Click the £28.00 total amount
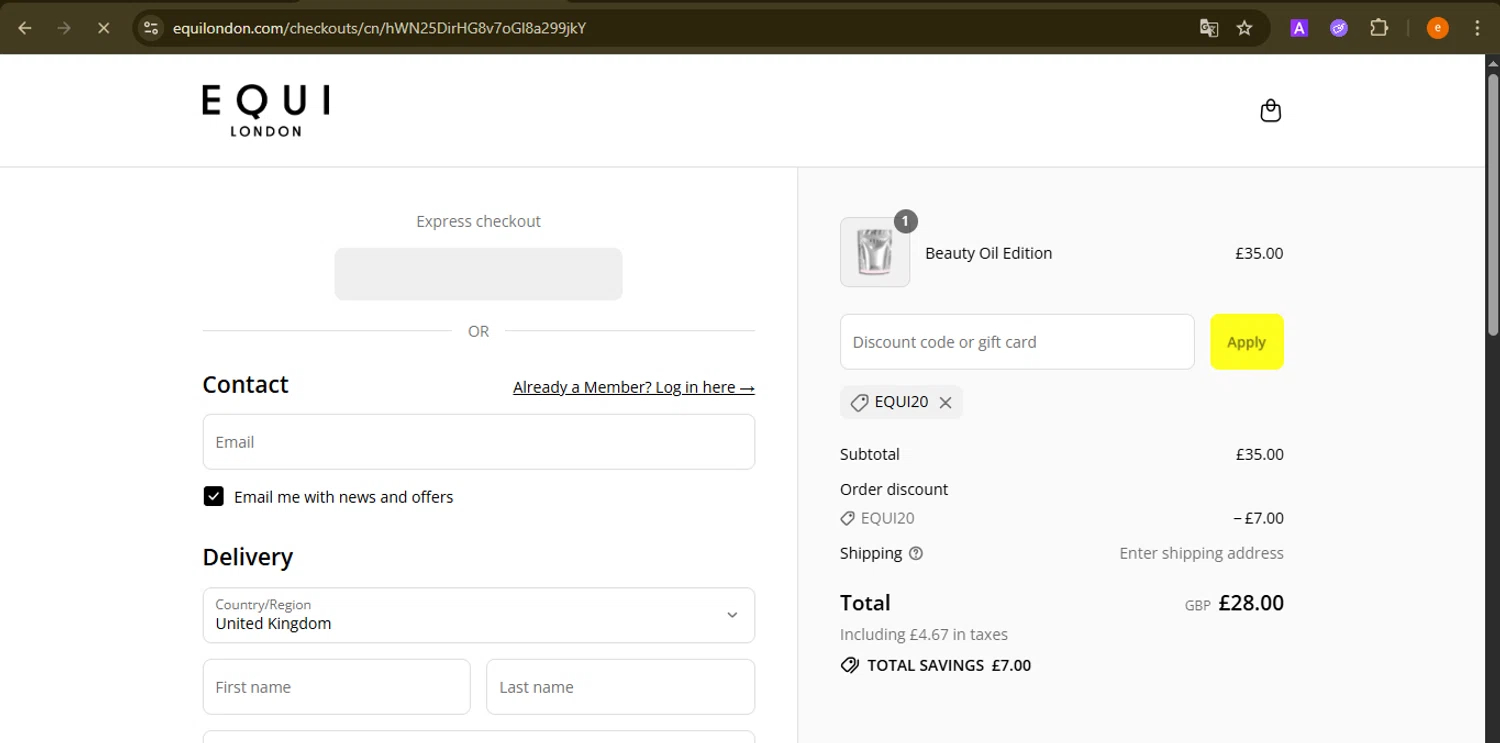1500x743 pixels. click(x=1251, y=603)
